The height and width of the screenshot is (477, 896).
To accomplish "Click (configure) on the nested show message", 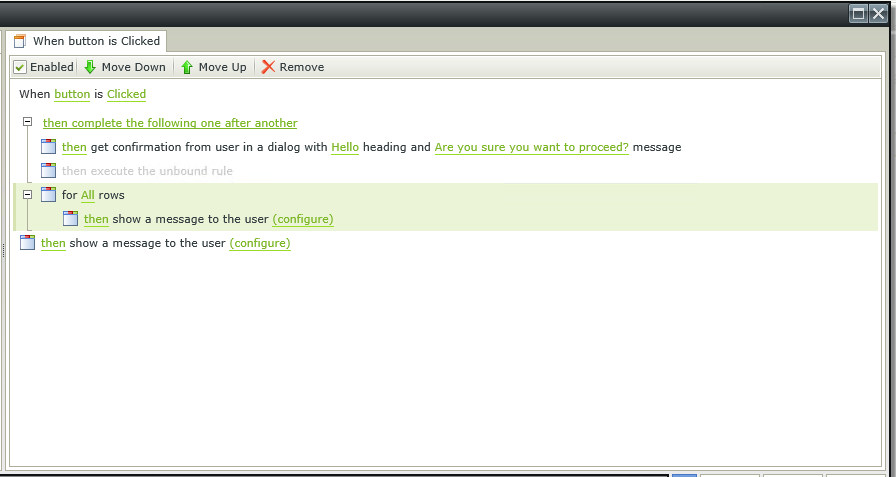I will (303, 219).
